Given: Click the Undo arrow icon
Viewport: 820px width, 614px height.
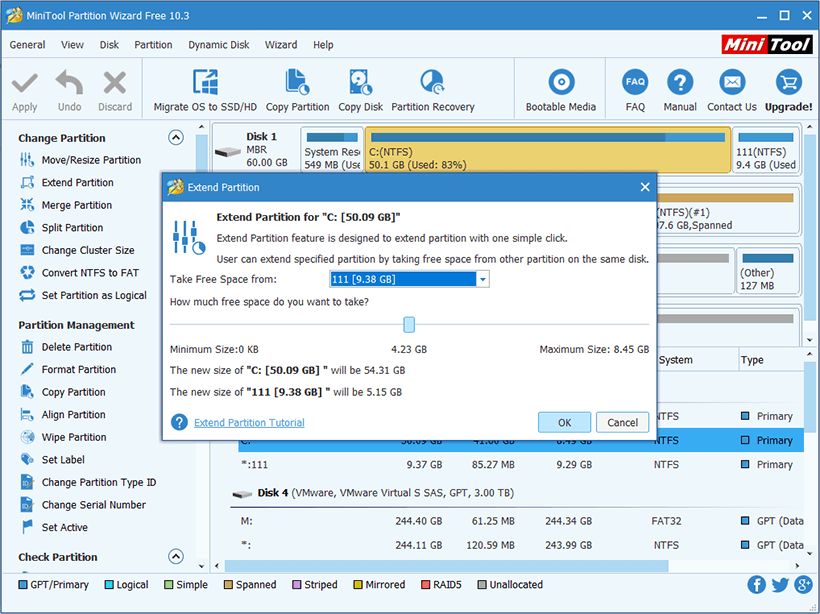Looking at the screenshot, I should tap(70, 84).
